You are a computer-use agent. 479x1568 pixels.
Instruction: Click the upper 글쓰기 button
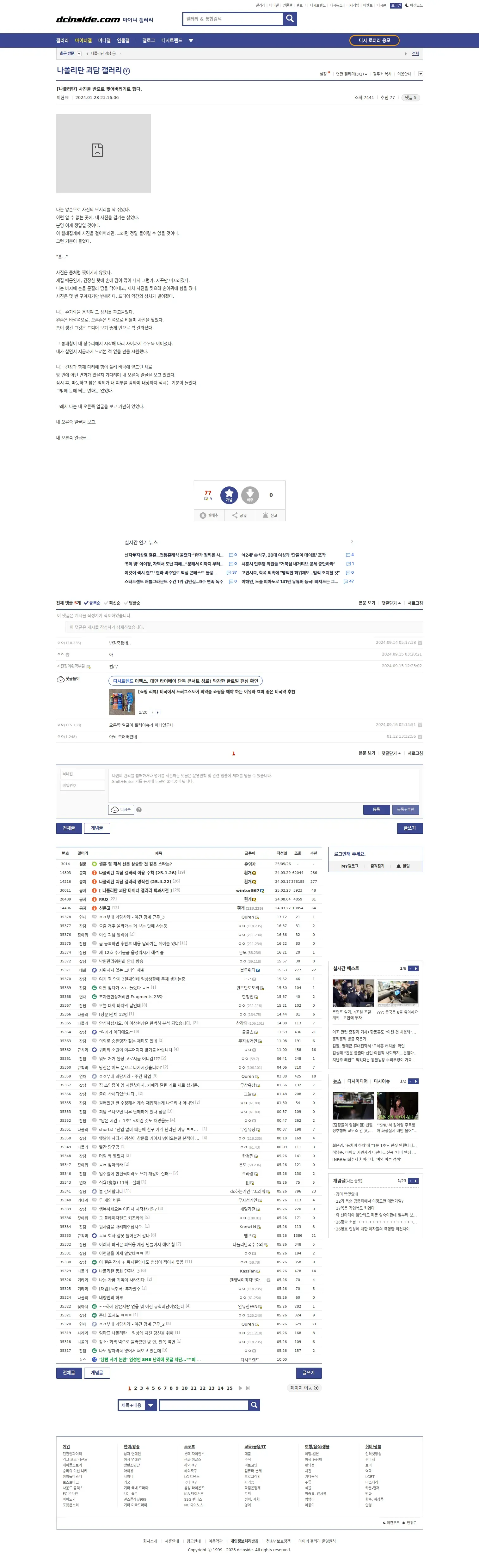410,828
